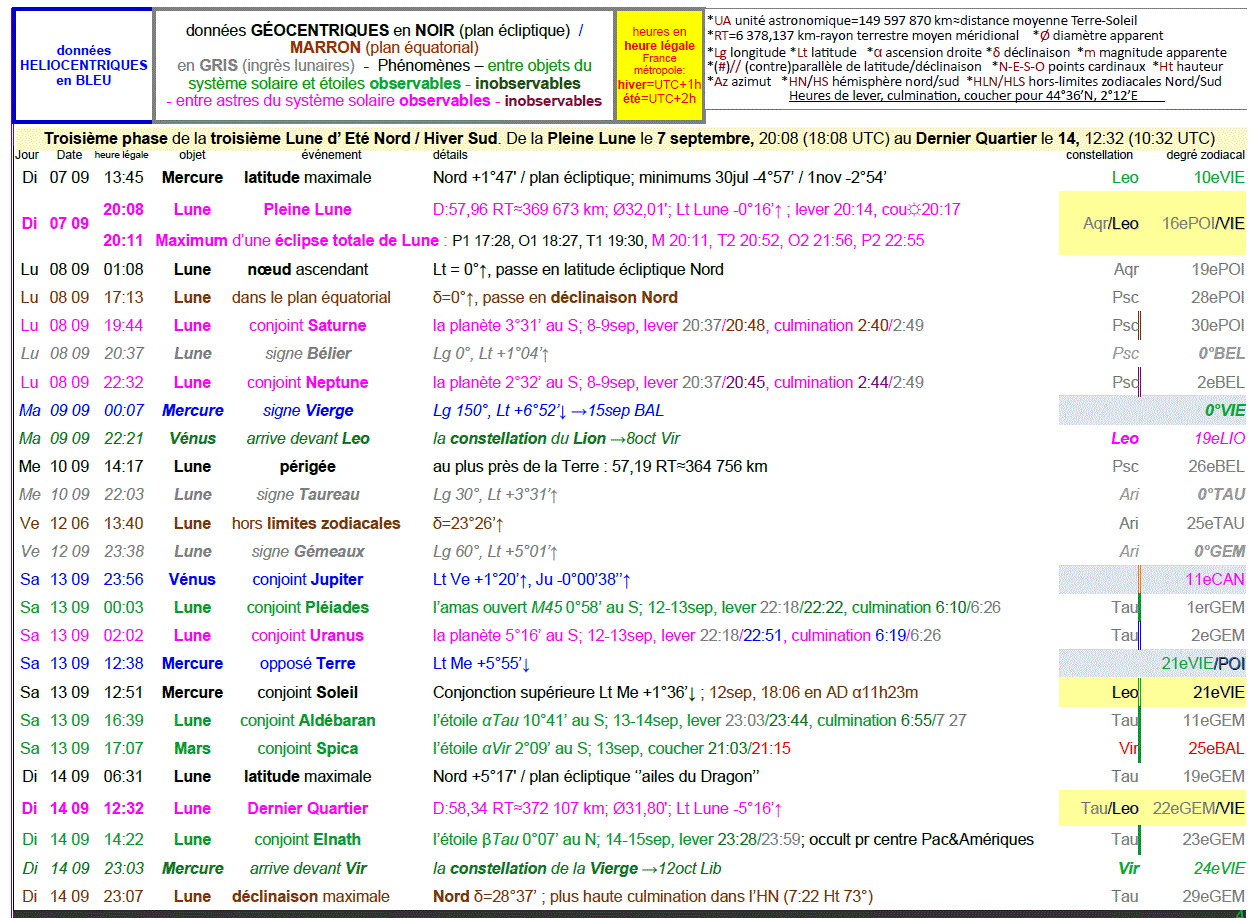Click the 'degré zodiacal' column header
Image resolution: width=1259 pixels, height=918 pixels.
1205,155
